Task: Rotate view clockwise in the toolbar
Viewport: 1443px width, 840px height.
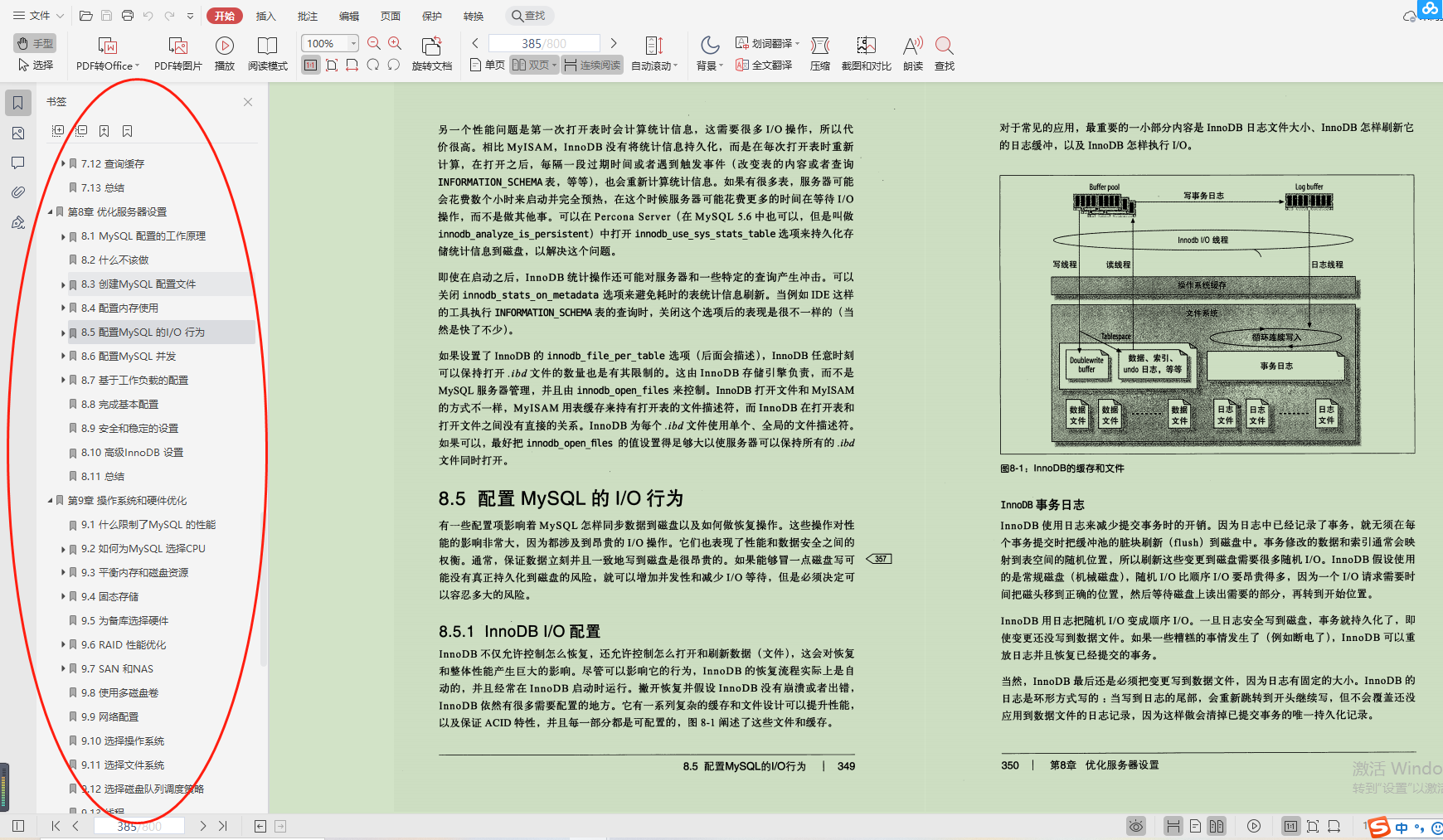Action: coord(394,65)
